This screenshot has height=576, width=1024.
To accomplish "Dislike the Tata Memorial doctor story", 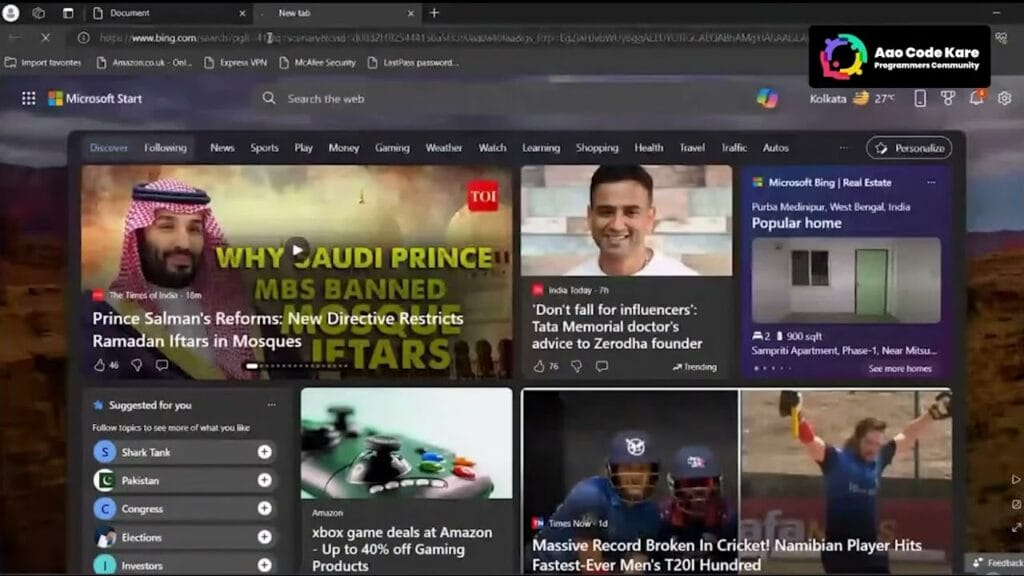I will (x=576, y=367).
